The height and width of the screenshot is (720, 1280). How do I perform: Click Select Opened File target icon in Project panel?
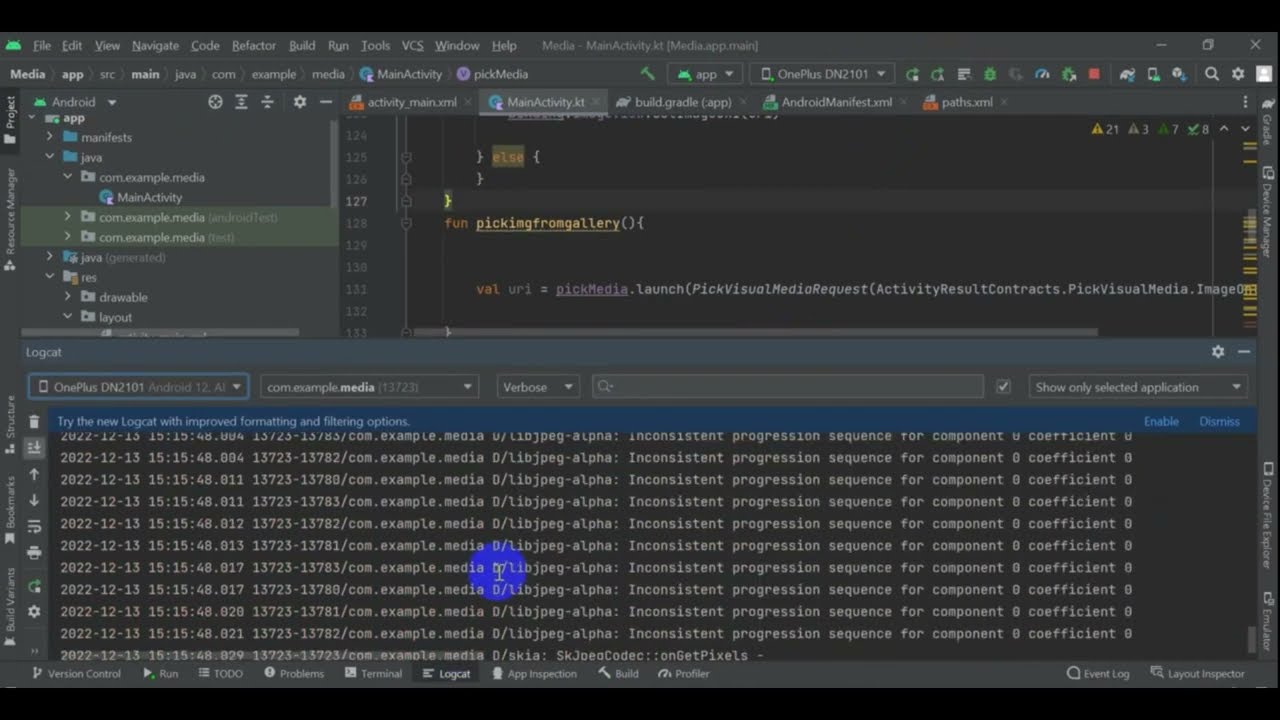click(x=215, y=102)
